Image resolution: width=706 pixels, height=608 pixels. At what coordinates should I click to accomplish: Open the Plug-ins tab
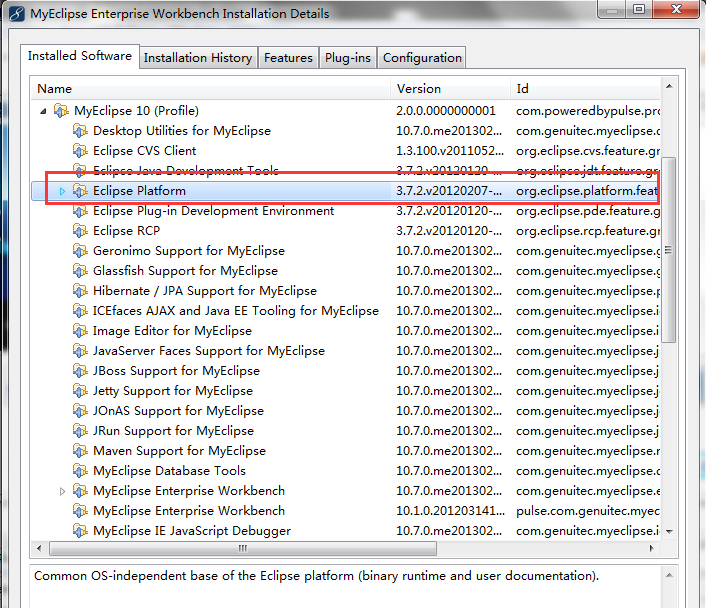pos(348,58)
